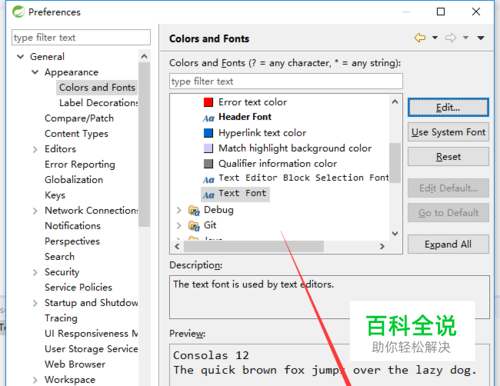
Task: Open the view menu triangle dropdown
Action: pos(481,38)
